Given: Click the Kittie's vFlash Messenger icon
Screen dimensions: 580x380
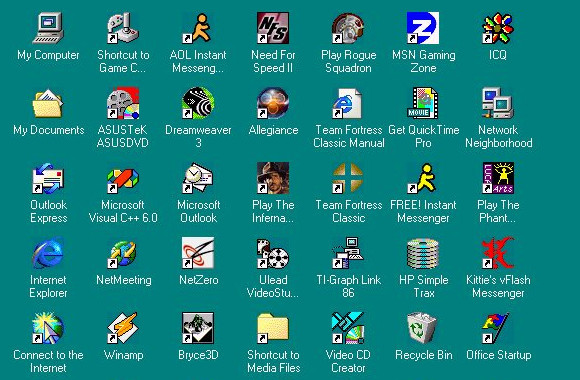Looking at the screenshot, I should click(498, 253).
